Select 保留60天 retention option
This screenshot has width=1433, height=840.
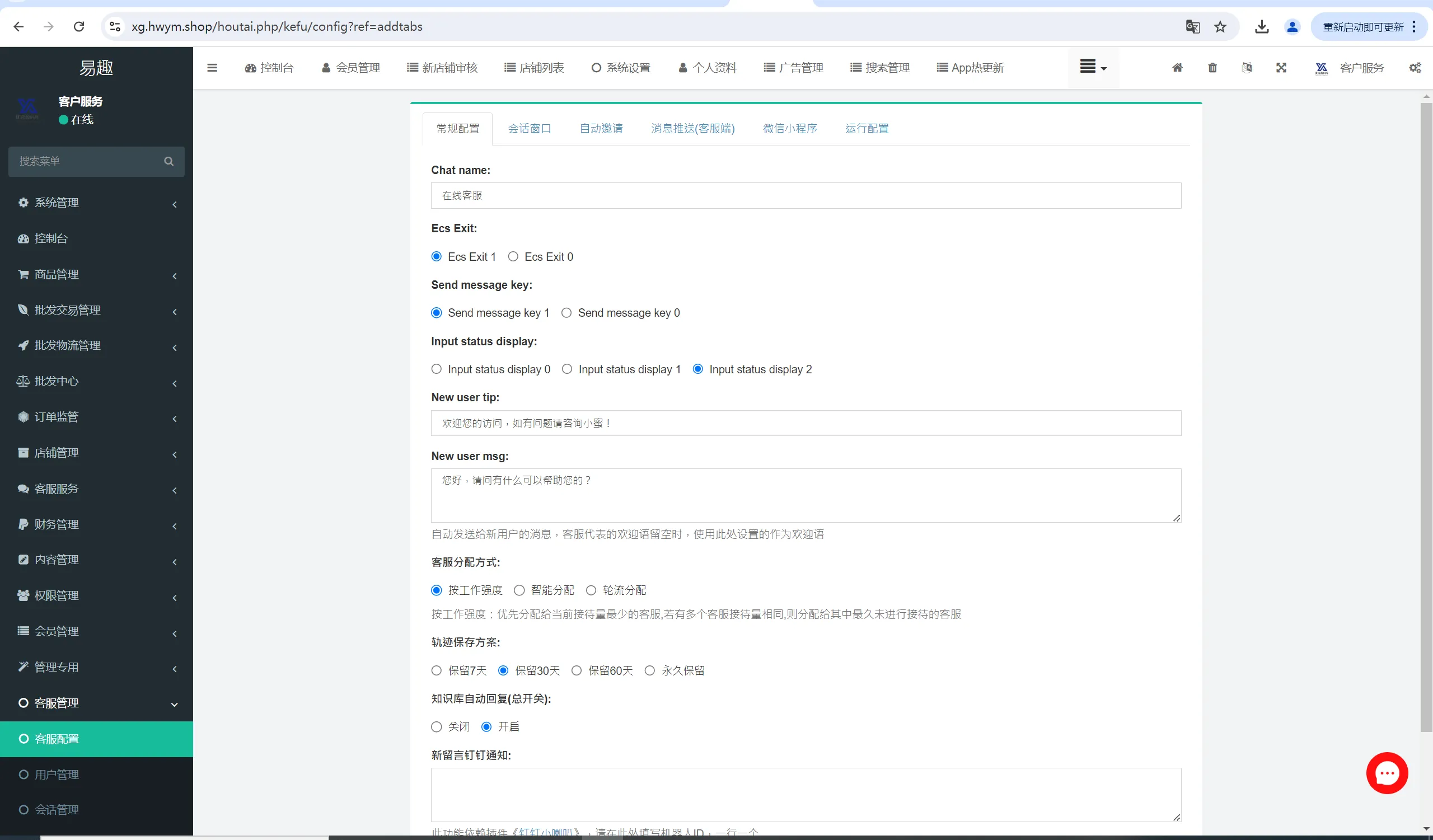tap(577, 670)
